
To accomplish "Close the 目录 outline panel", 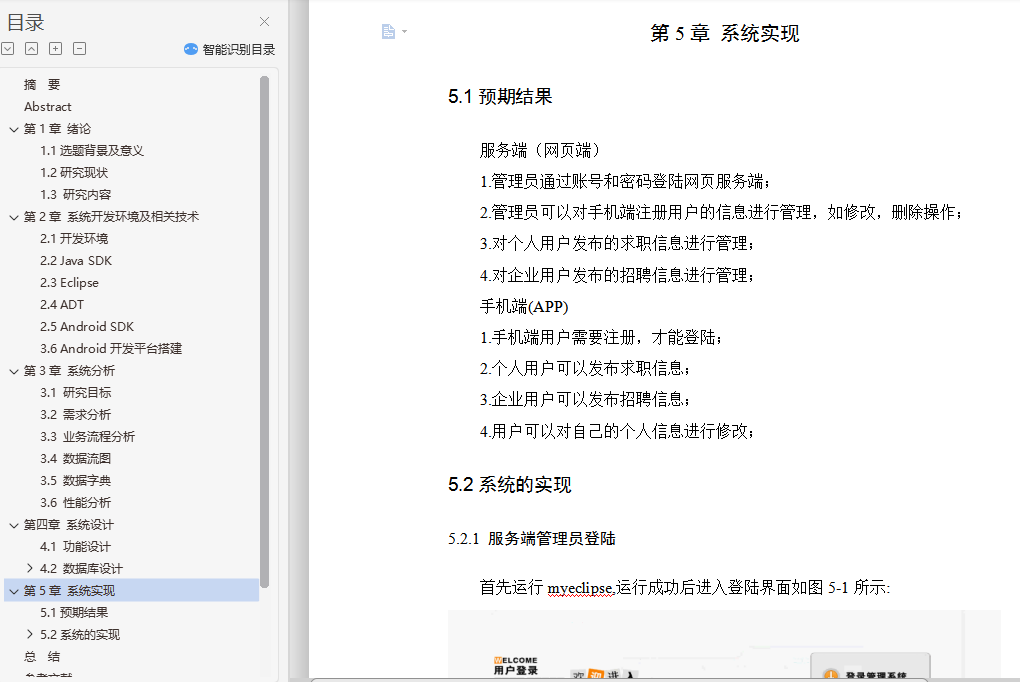I will pos(264,21).
